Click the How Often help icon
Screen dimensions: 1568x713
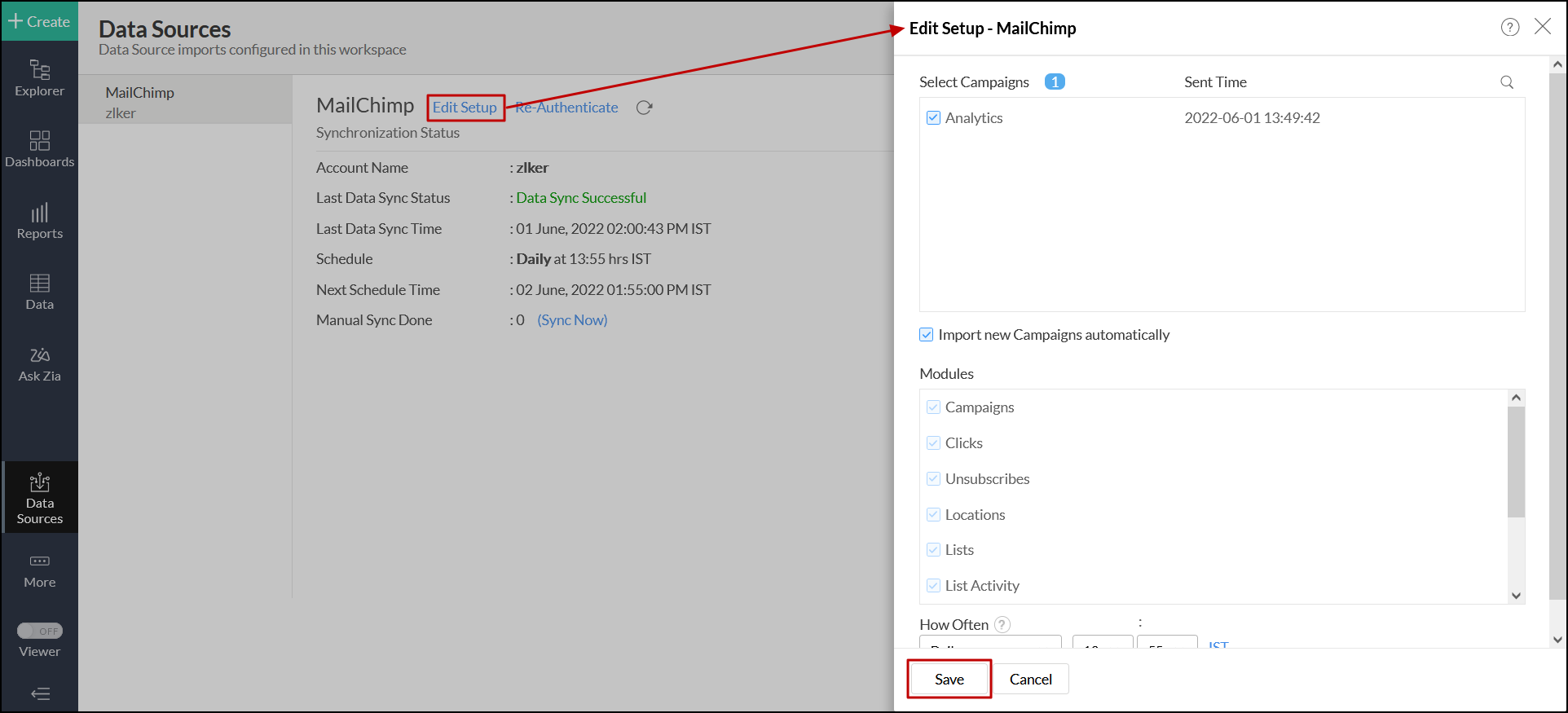point(1002,625)
